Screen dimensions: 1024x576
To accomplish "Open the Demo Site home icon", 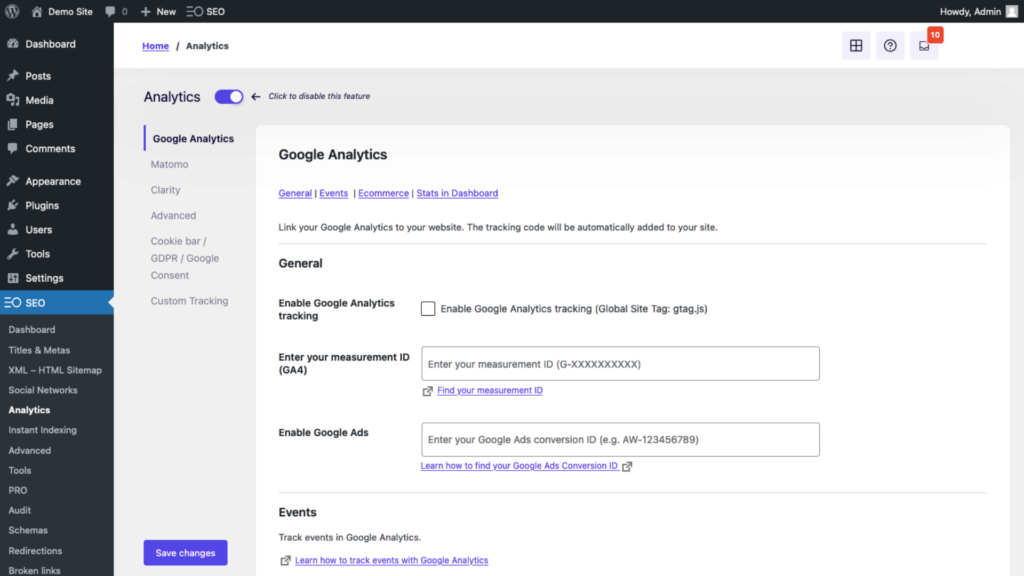I will tap(37, 11).
